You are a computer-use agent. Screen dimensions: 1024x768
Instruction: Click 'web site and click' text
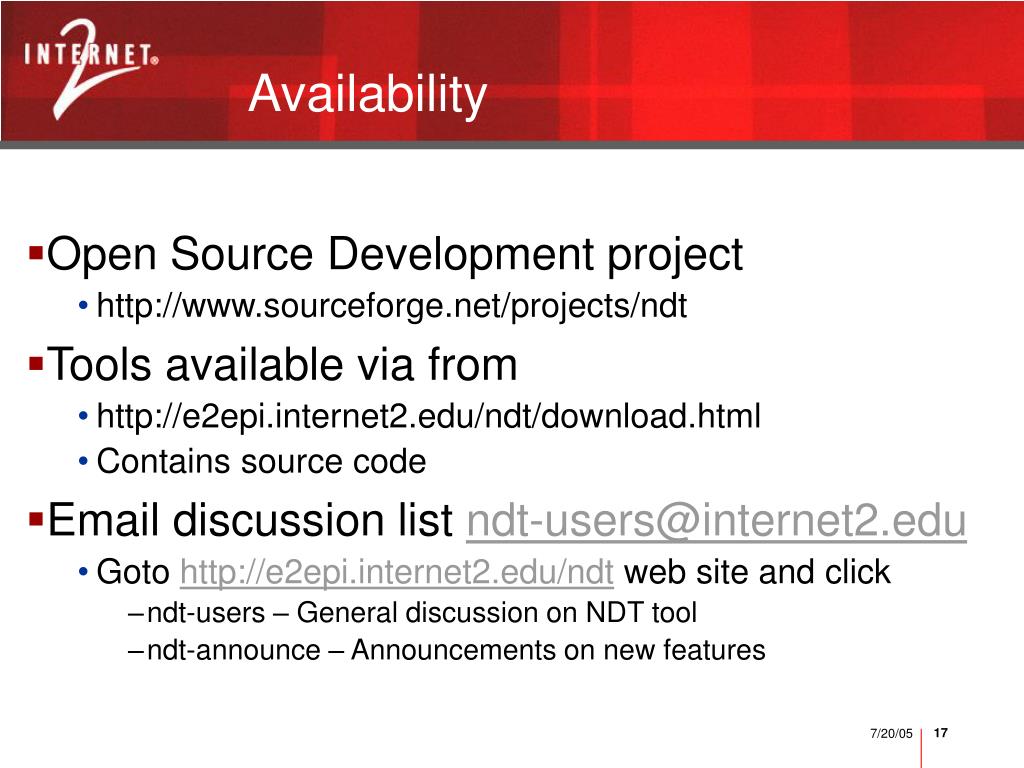click(757, 572)
